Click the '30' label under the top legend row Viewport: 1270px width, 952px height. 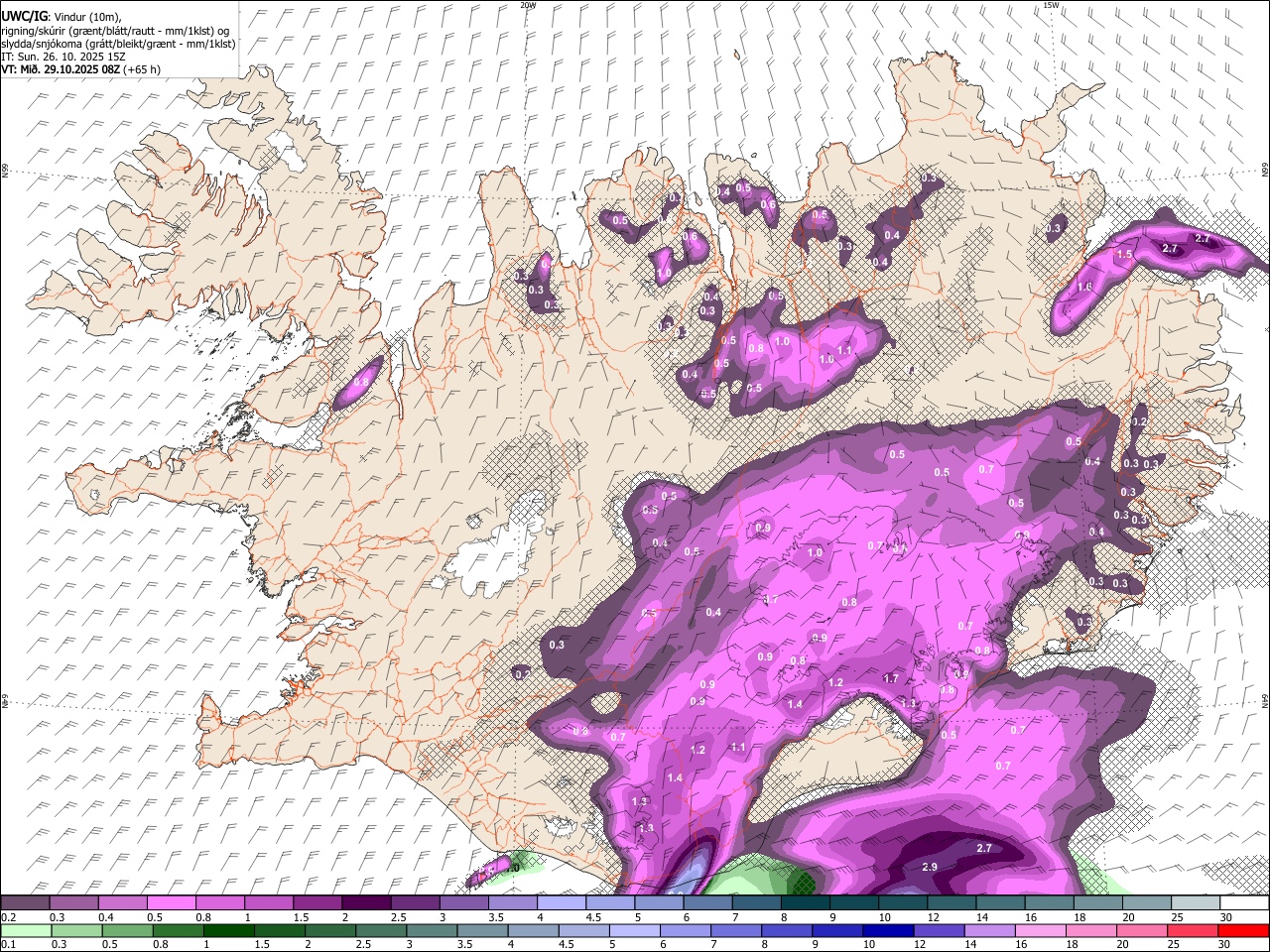[1226, 917]
